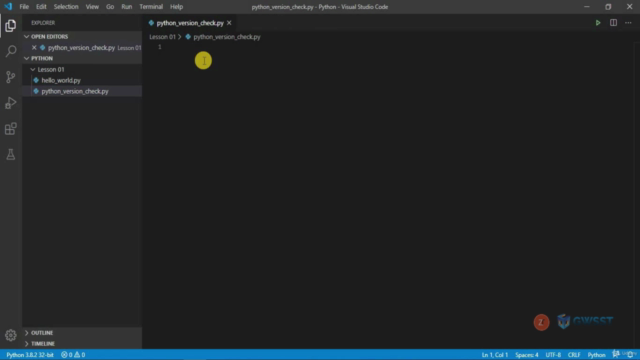Open the Explorer view in activity bar
Screen dimensions: 640x360
pyautogui.click(x=11, y=26)
